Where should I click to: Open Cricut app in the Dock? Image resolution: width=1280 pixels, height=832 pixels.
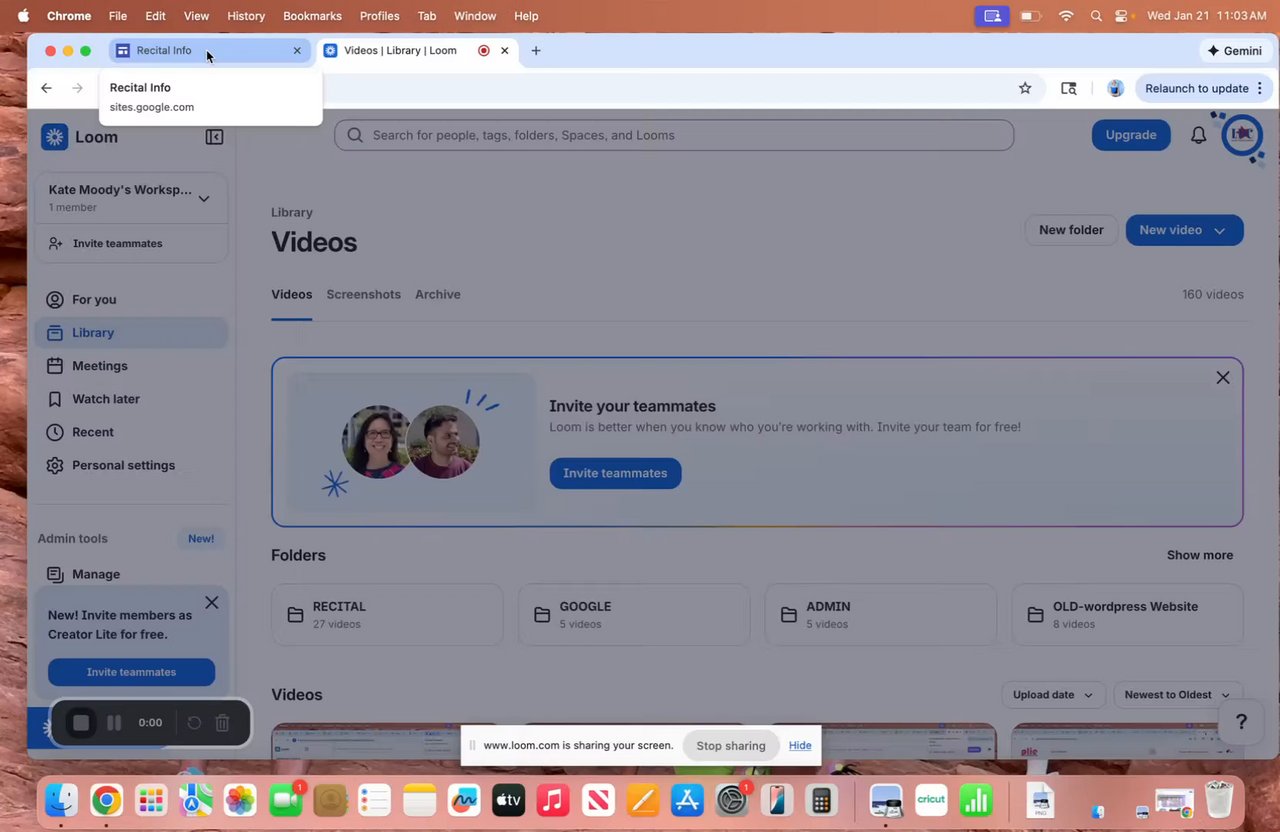[x=931, y=800]
